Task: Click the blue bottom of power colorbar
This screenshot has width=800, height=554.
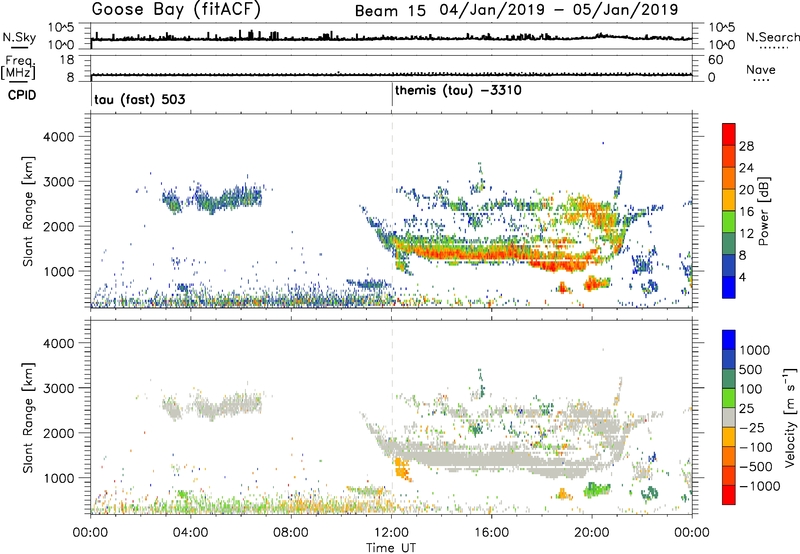Action: [729, 287]
